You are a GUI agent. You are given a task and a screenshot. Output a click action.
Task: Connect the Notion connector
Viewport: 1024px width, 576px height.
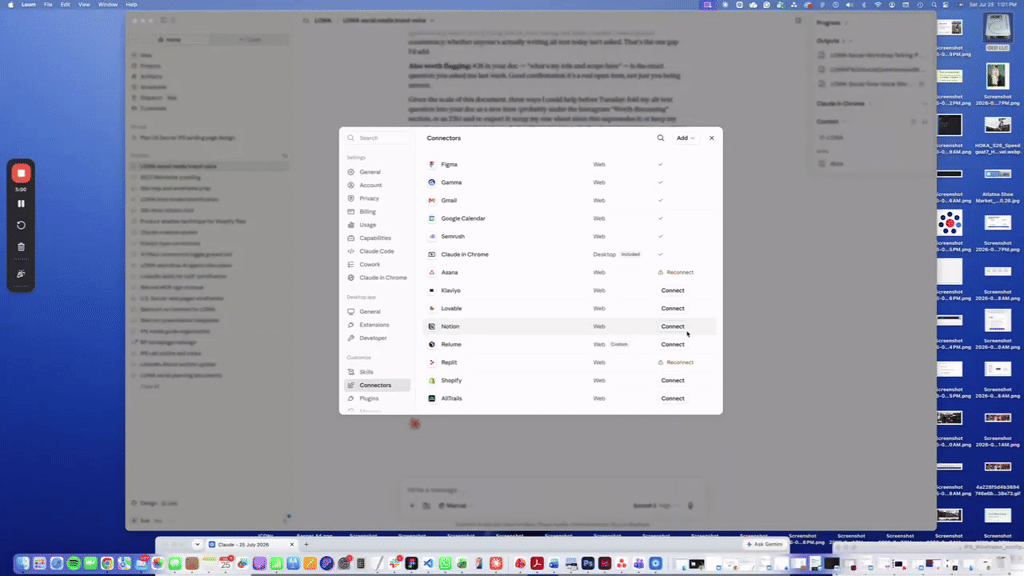tap(673, 326)
